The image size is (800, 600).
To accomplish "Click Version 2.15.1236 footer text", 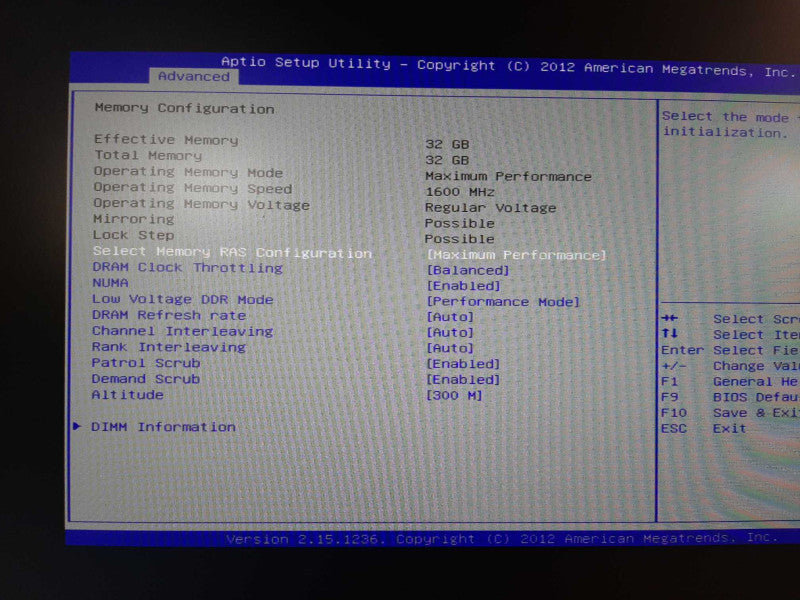I will (503, 538).
